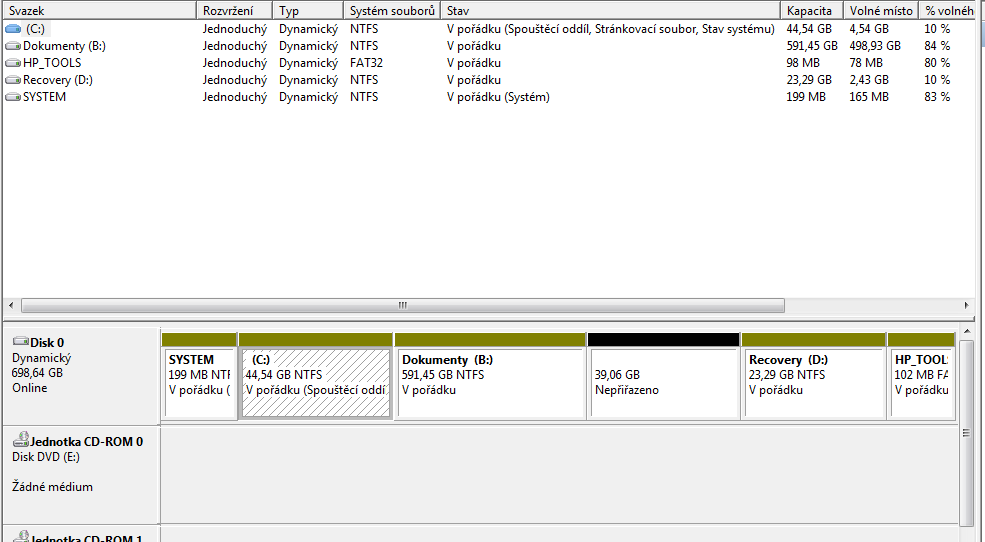The image size is (985, 542).
Task: Sort by Volné místo column header
Action: (x=881, y=11)
